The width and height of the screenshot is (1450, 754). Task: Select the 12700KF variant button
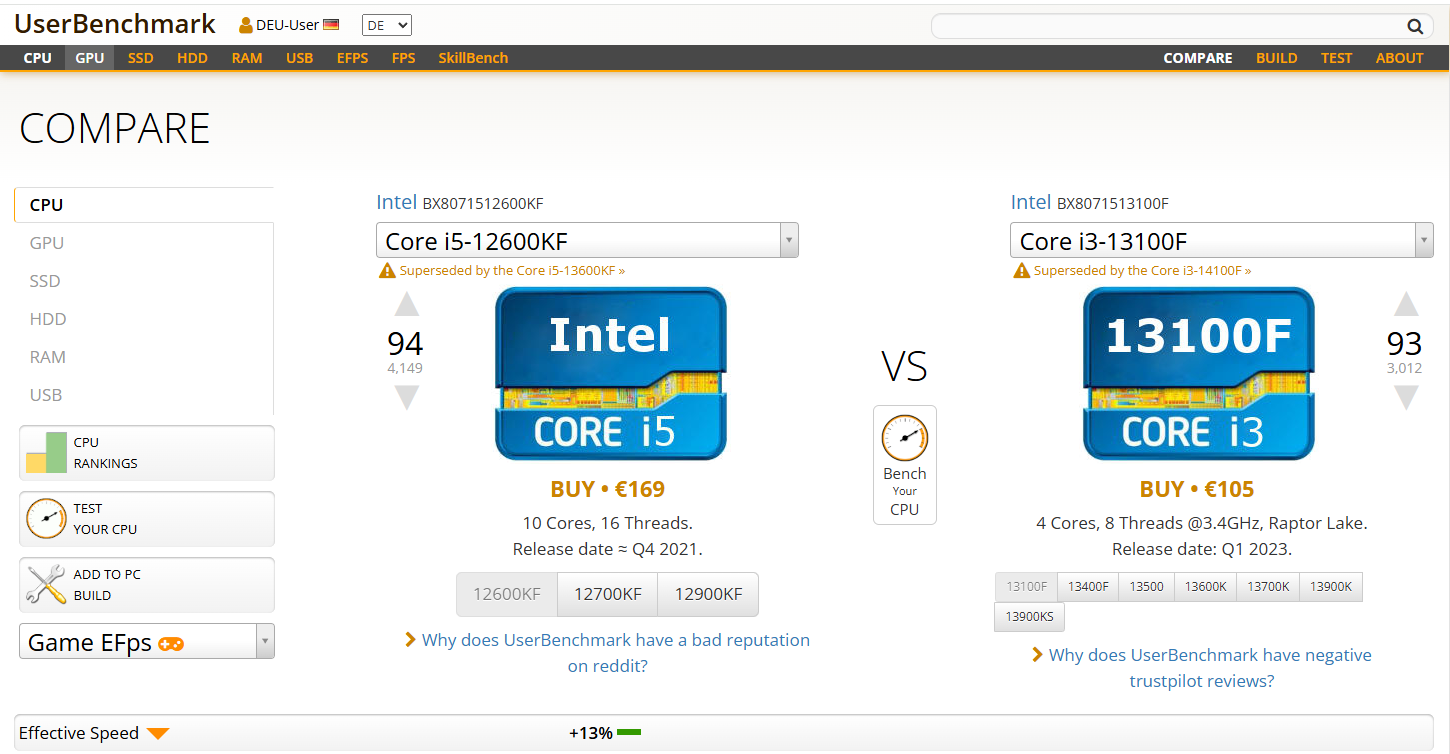[x=608, y=594]
